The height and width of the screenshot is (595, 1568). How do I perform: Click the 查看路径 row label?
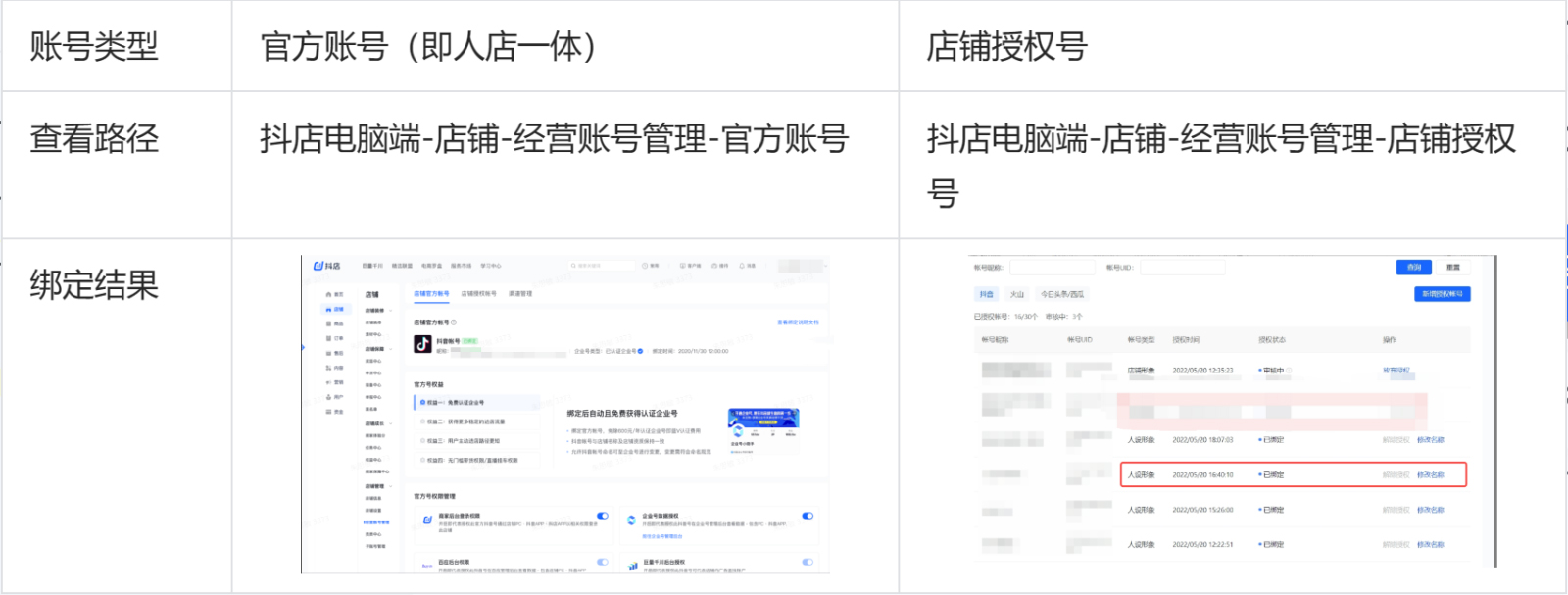click(x=94, y=138)
